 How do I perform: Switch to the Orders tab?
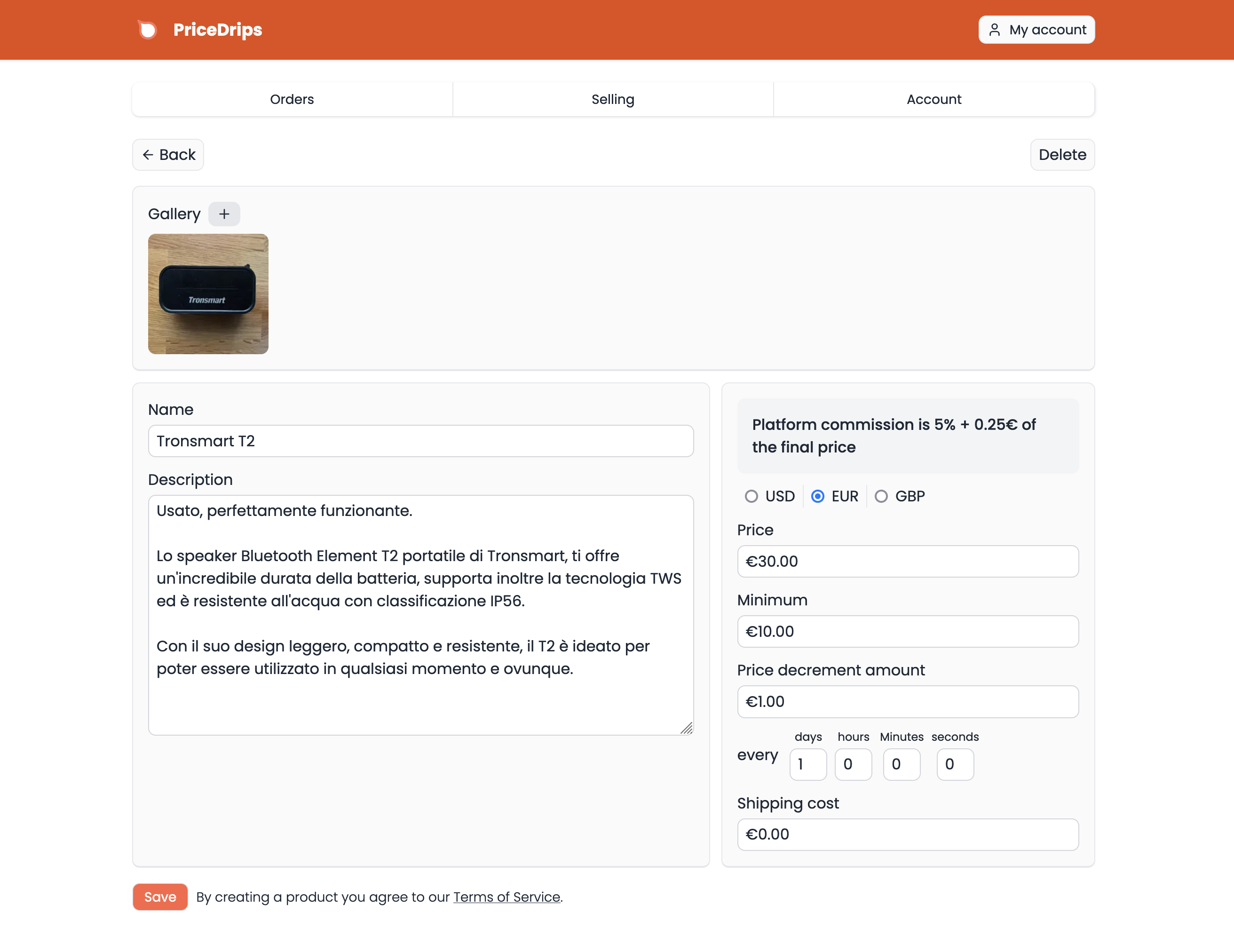click(292, 99)
